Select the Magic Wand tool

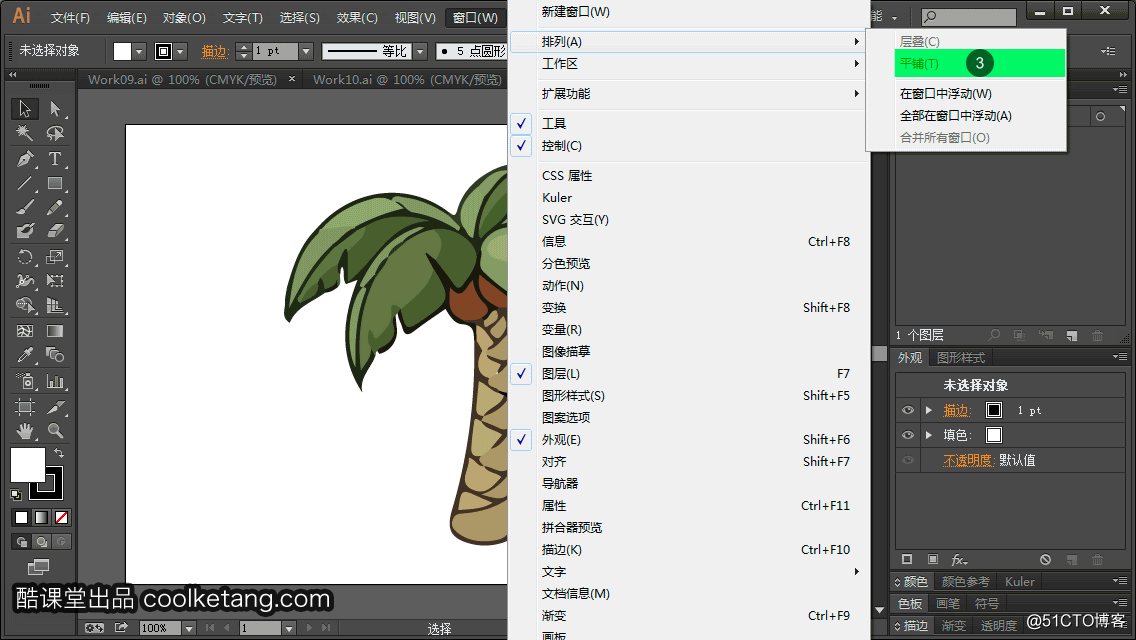pos(25,133)
